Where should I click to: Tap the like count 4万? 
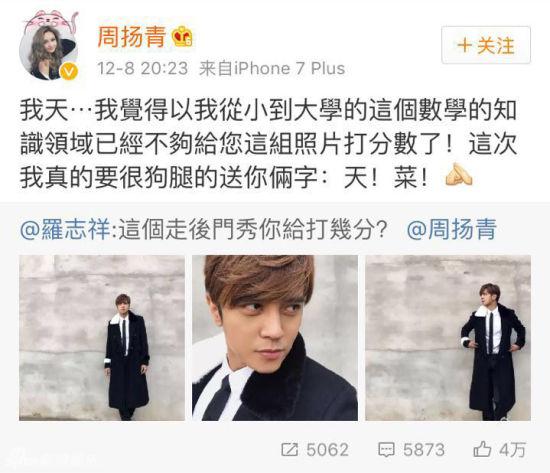coord(513,449)
